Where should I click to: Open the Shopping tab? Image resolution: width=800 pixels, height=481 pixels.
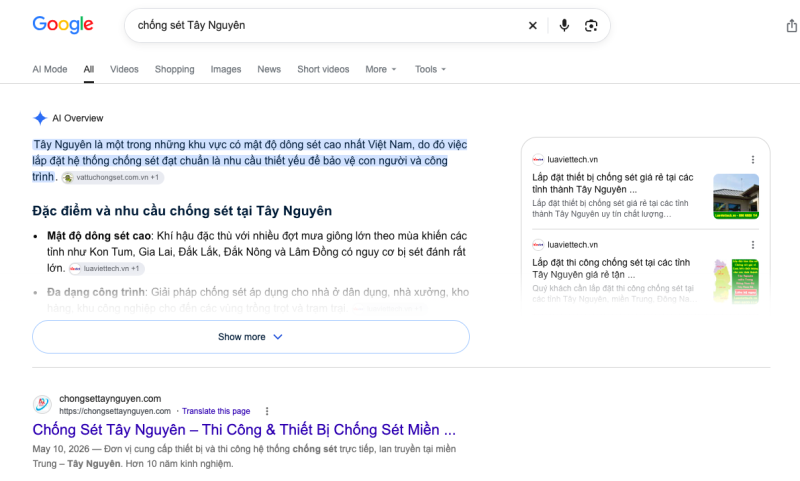(x=174, y=69)
